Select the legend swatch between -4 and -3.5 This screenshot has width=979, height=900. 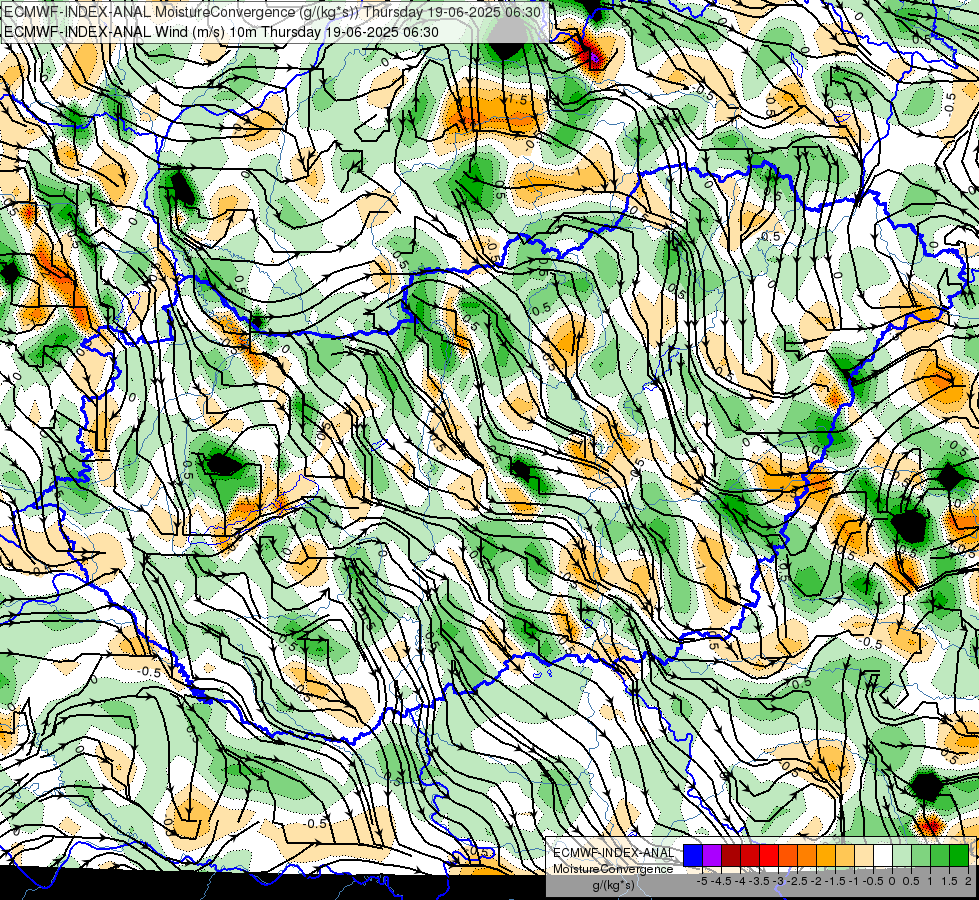(x=750, y=856)
